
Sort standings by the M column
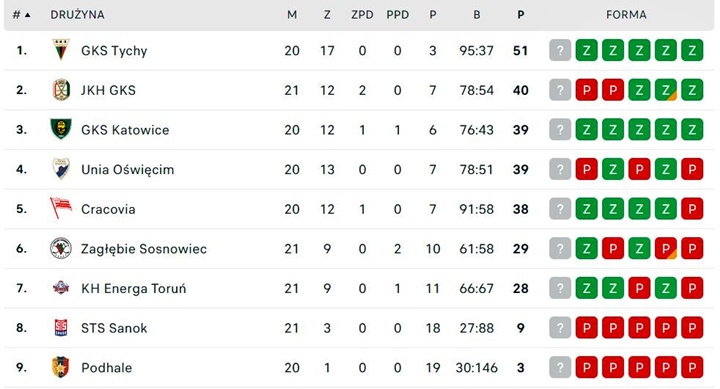292,15
